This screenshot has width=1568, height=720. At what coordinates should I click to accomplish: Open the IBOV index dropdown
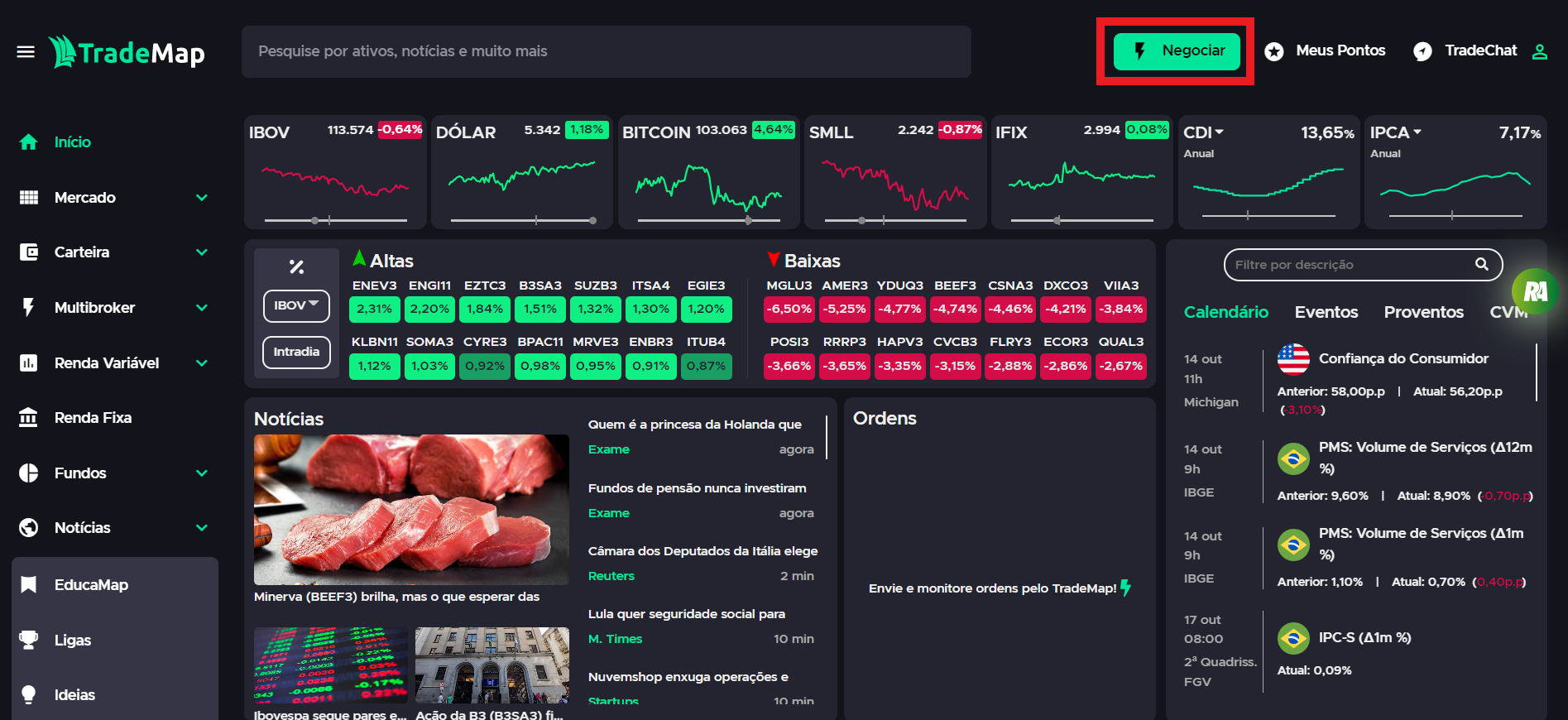(x=296, y=306)
